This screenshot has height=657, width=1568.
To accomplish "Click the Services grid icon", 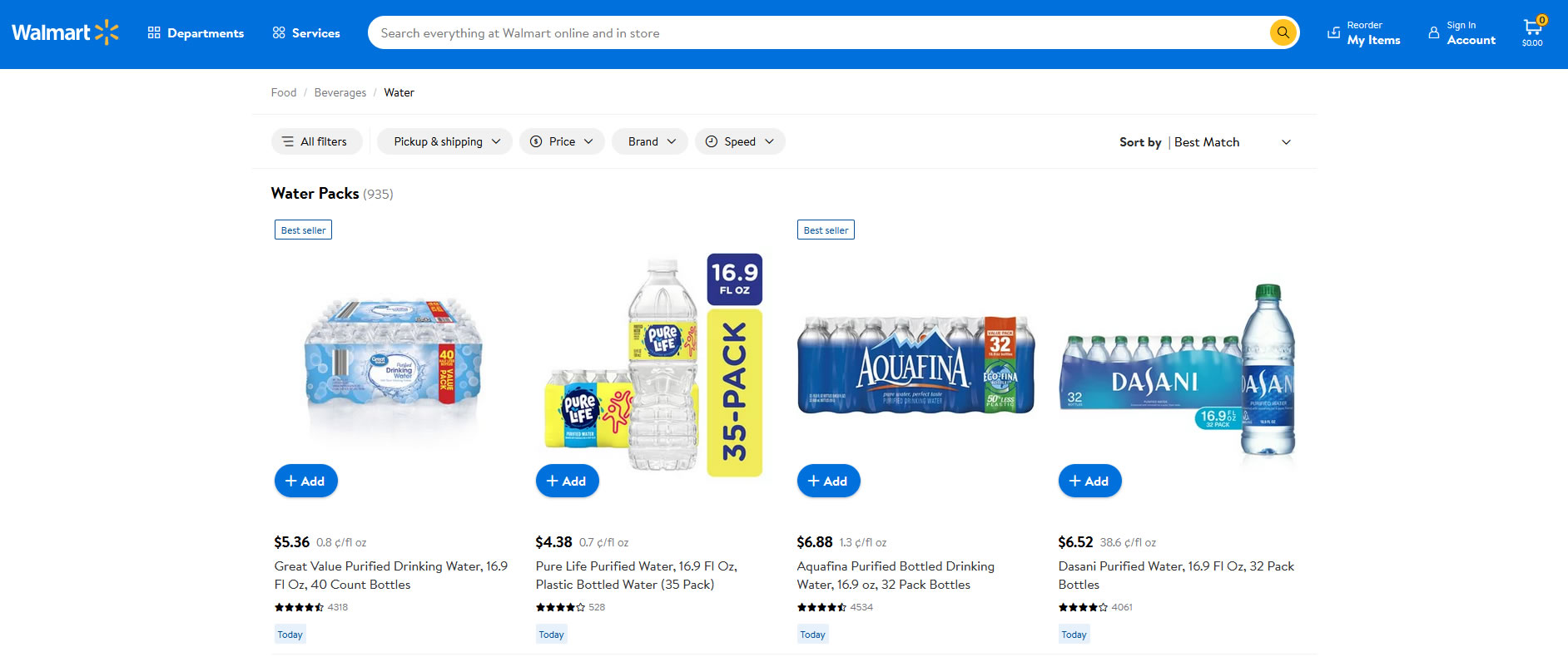I will point(278,32).
